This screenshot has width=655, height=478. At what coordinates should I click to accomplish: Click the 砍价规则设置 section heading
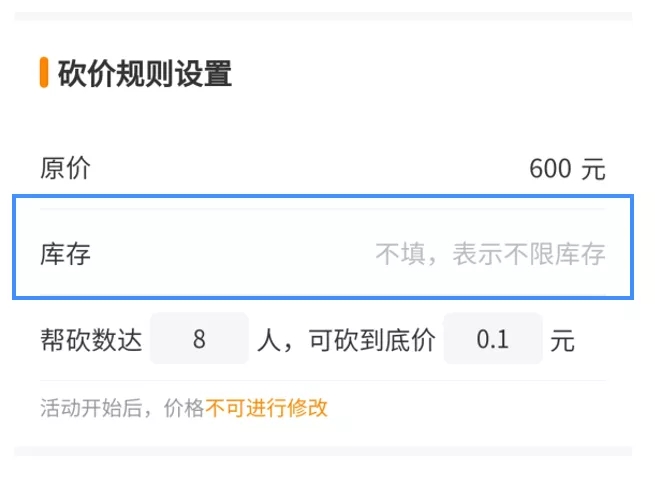pyautogui.click(x=145, y=73)
